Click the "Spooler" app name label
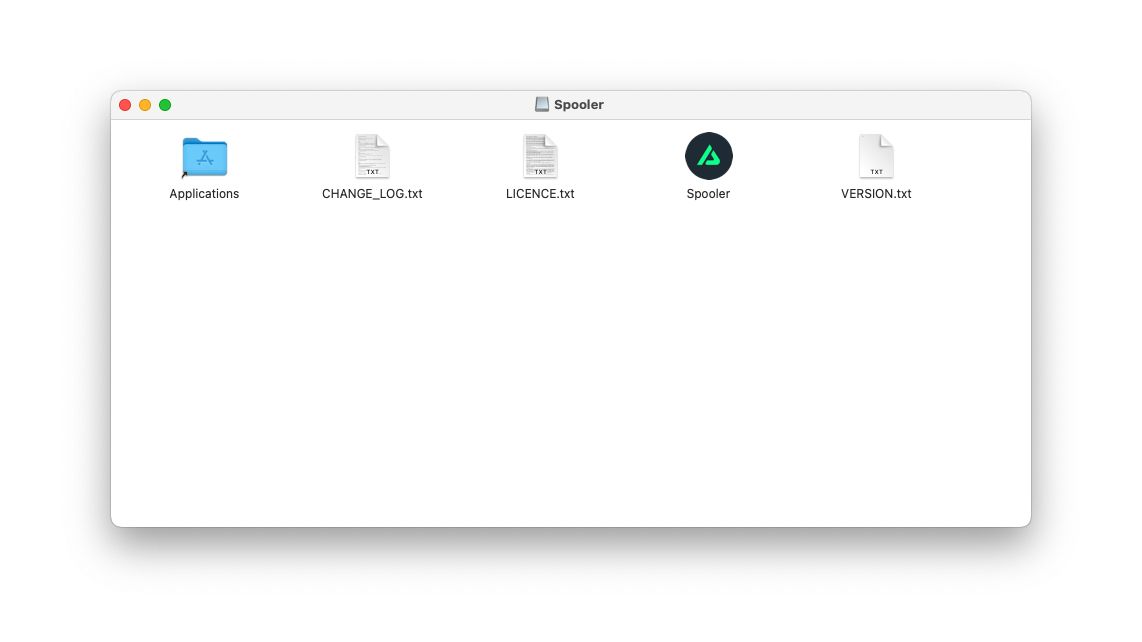The width and height of the screenshot is (1142, 642). tap(708, 194)
